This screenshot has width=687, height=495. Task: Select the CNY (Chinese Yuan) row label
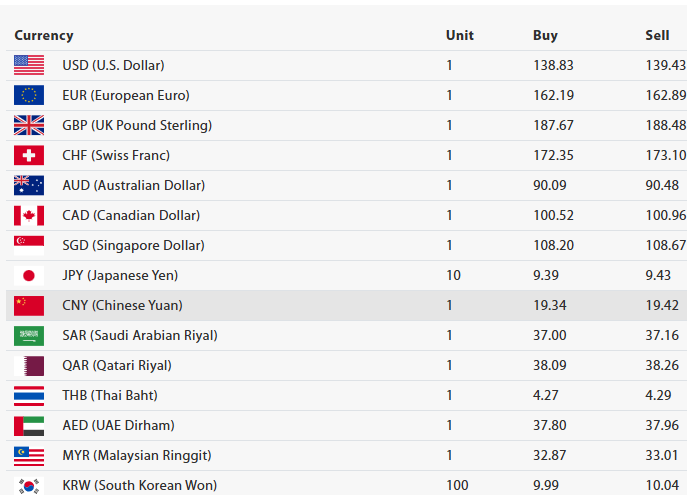coord(122,305)
